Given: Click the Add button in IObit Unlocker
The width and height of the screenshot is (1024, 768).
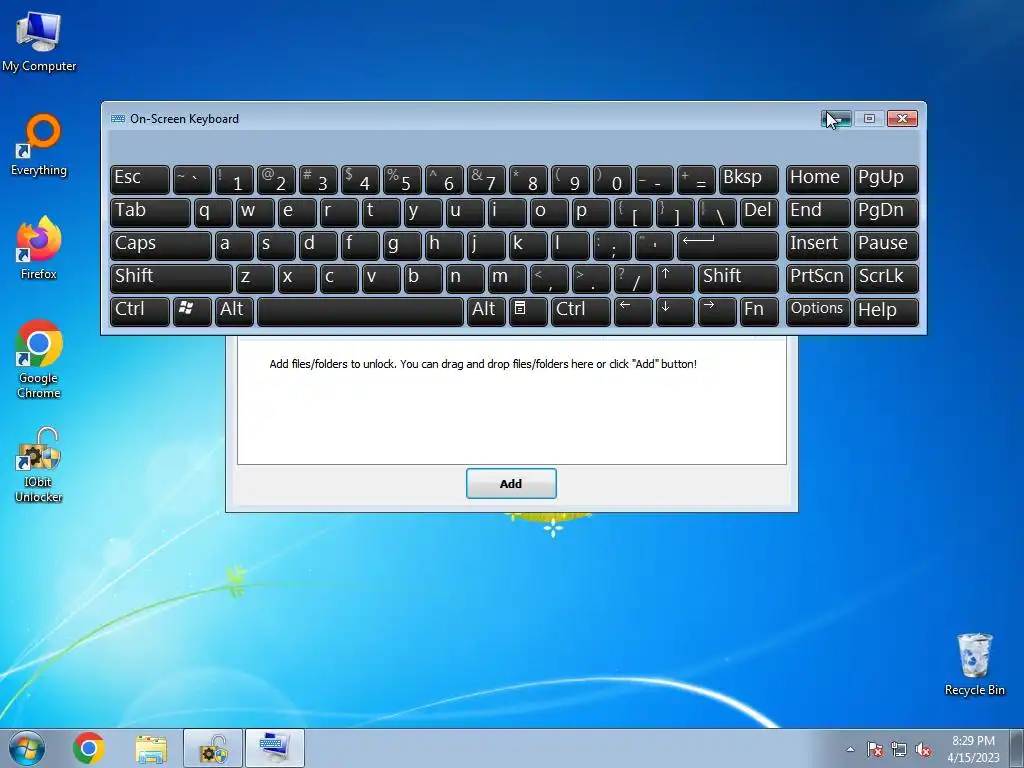Looking at the screenshot, I should tap(511, 483).
